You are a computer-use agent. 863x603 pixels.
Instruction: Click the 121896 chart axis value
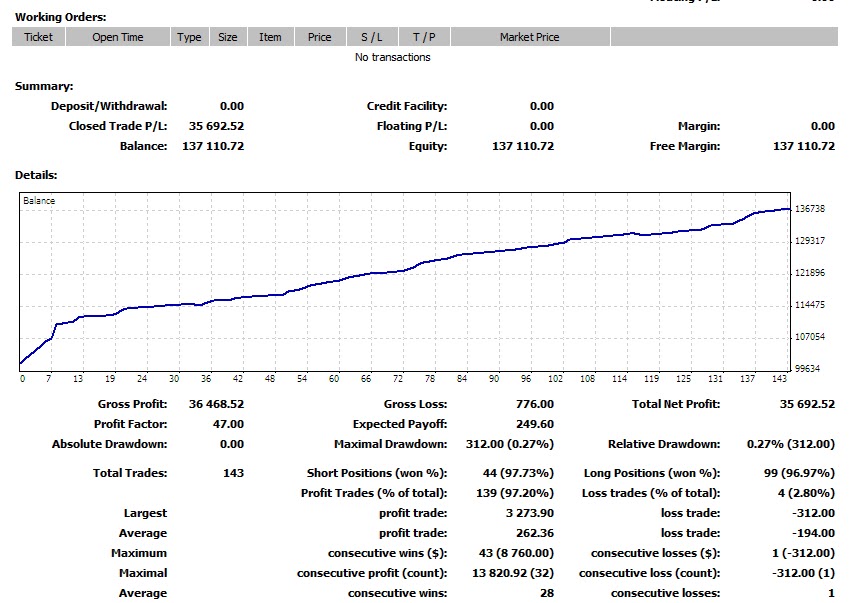coord(810,273)
